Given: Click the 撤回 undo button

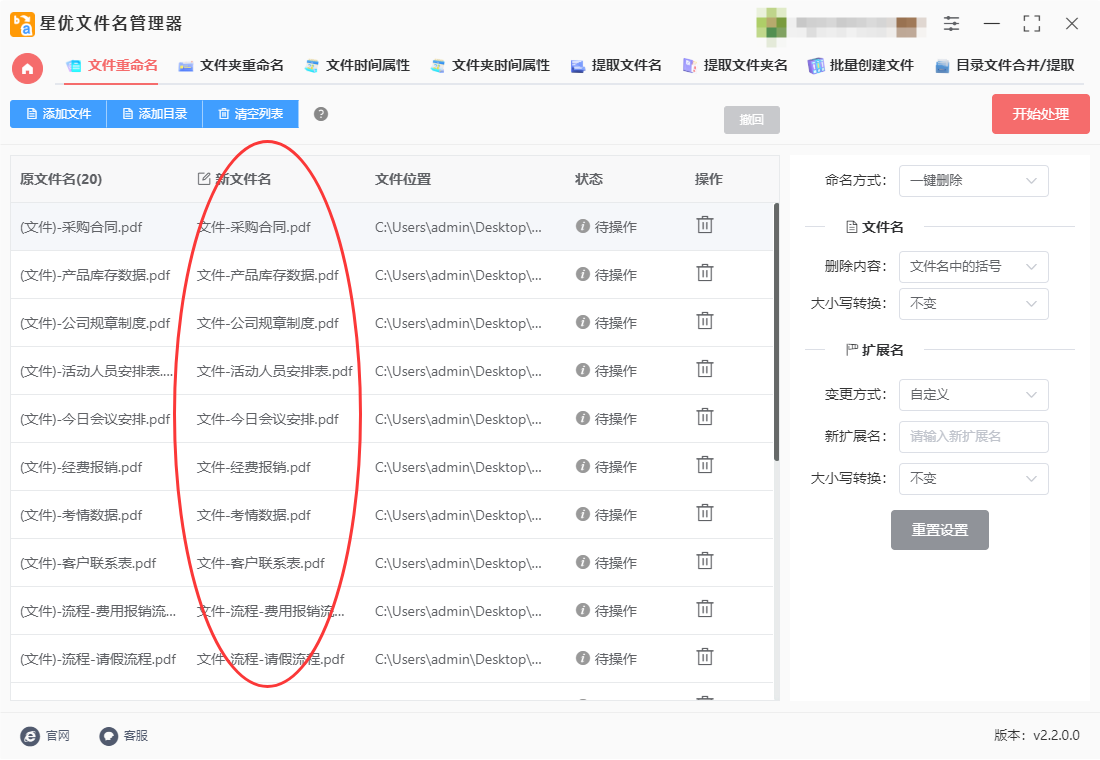Looking at the screenshot, I should (751, 120).
